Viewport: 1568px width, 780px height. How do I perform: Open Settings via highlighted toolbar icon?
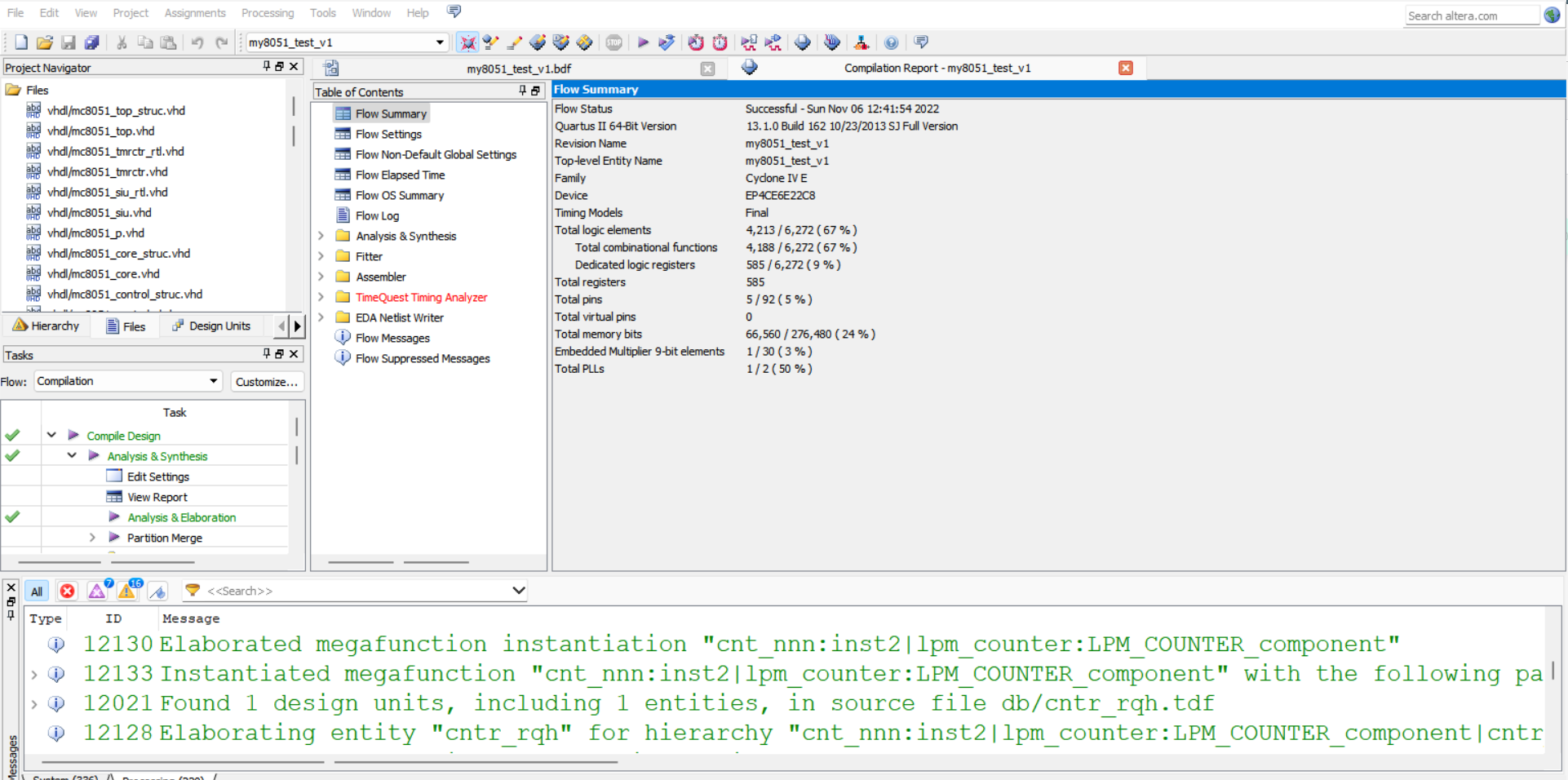pyautogui.click(x=467, y=42)
